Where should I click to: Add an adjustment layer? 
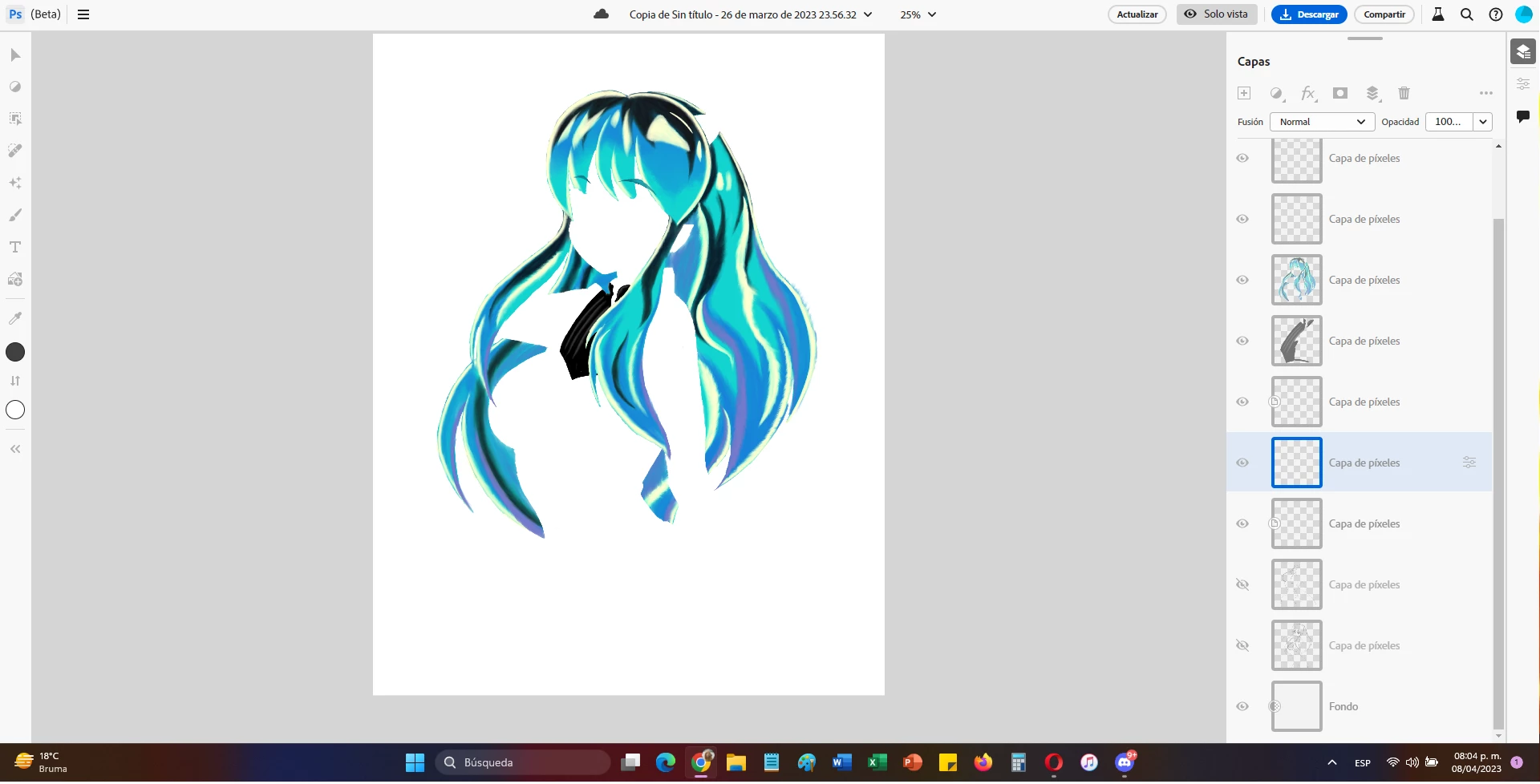[1277, 93]
